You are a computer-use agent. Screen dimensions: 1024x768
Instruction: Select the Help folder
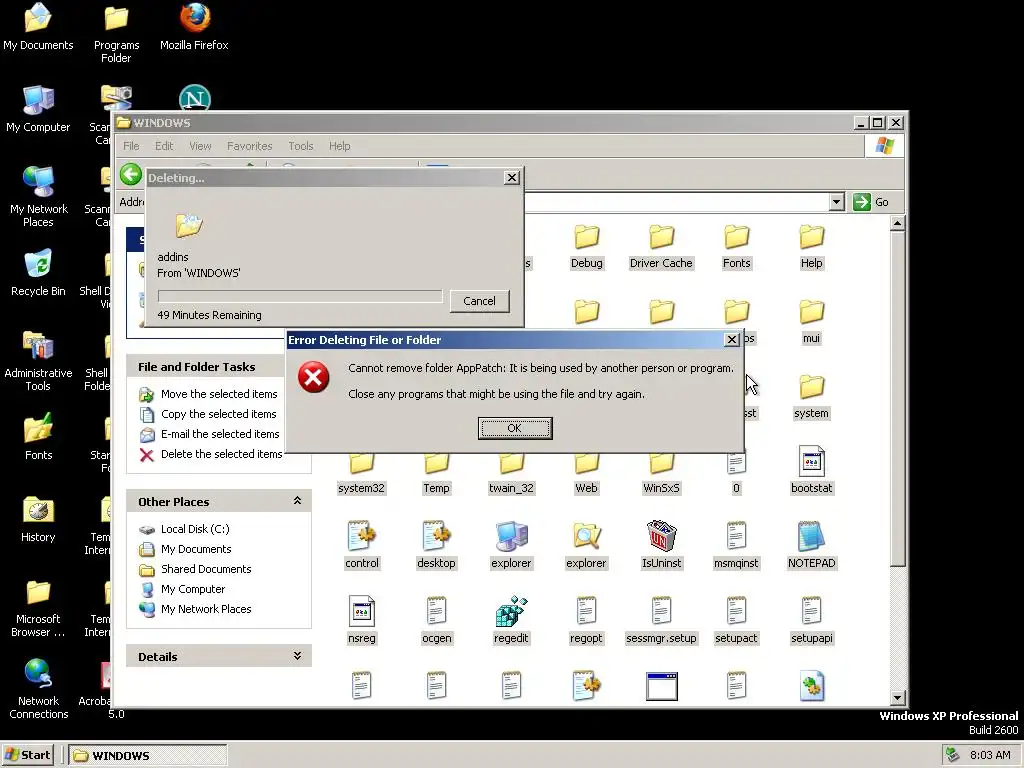[811, 247]
